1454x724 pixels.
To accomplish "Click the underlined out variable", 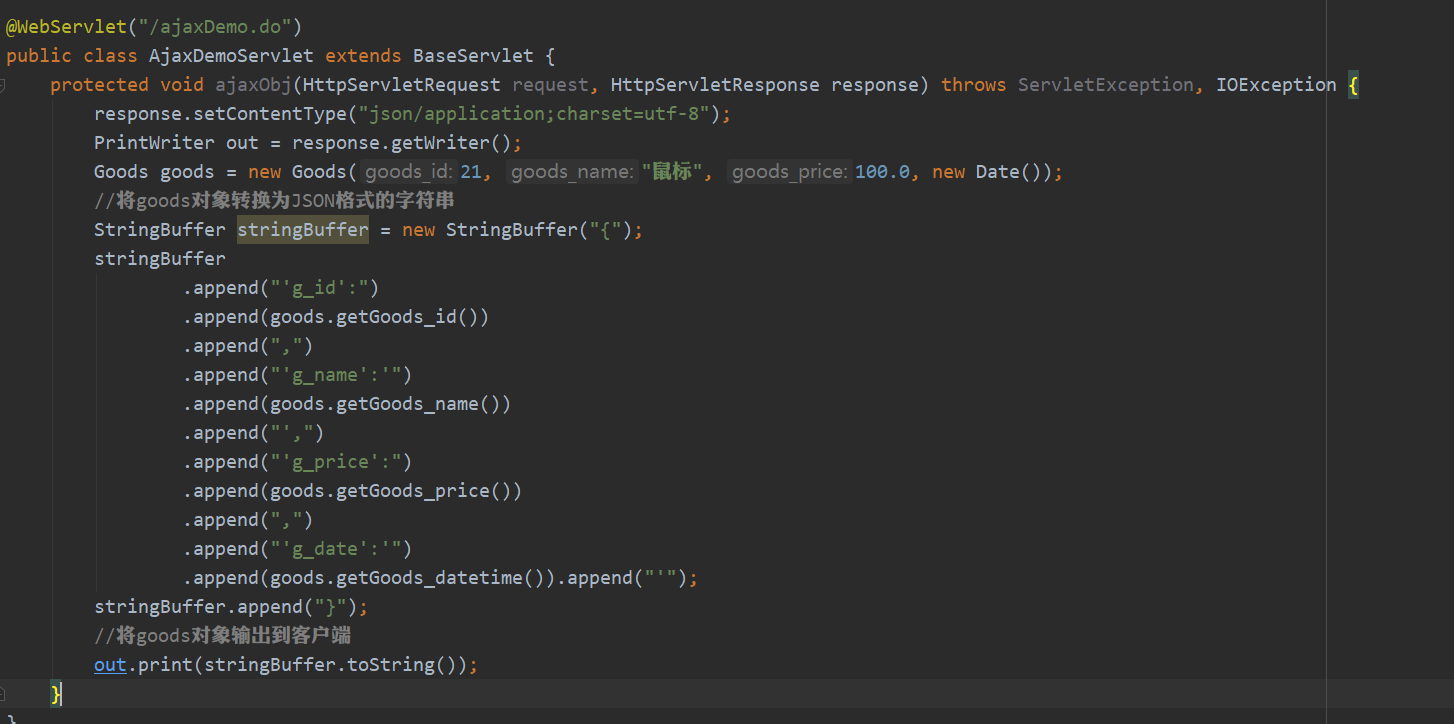I will click(110, 665).
